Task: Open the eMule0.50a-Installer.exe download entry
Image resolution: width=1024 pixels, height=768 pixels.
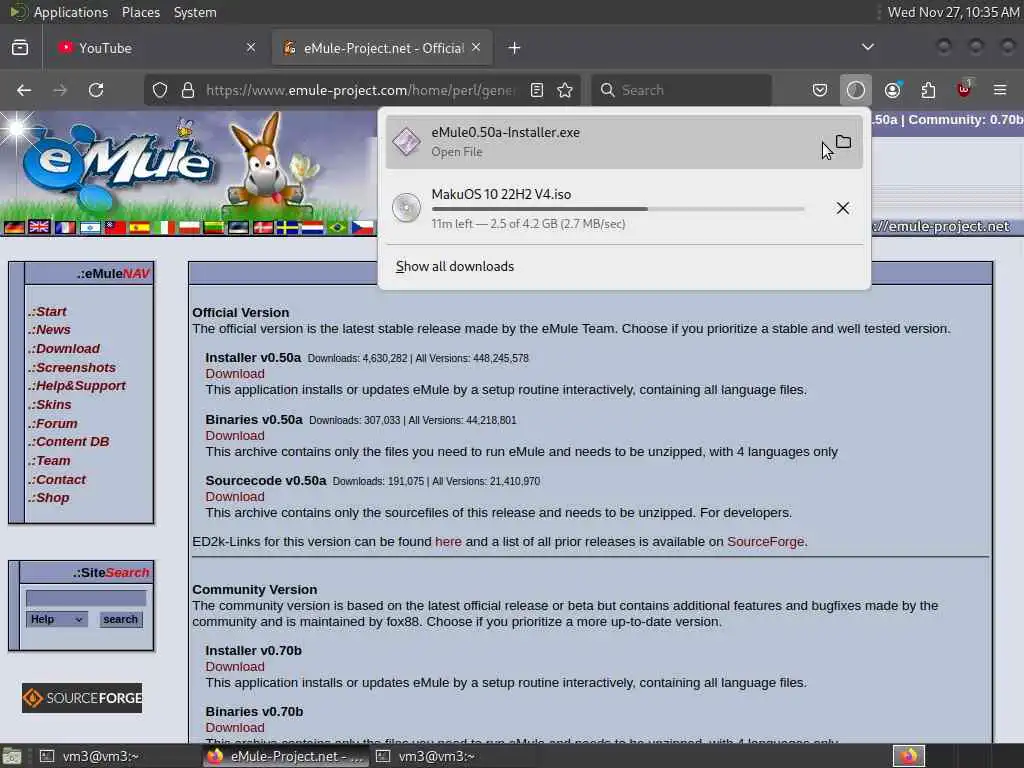Action: 624,142
